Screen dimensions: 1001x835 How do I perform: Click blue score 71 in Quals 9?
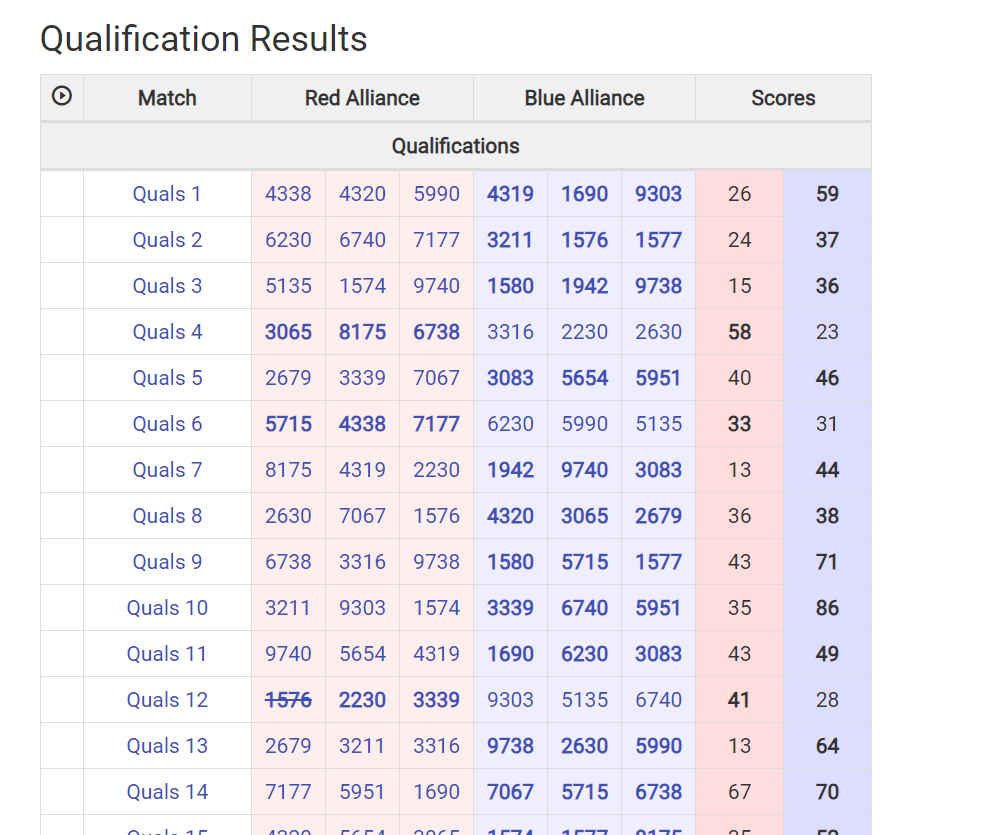[827, 562]
